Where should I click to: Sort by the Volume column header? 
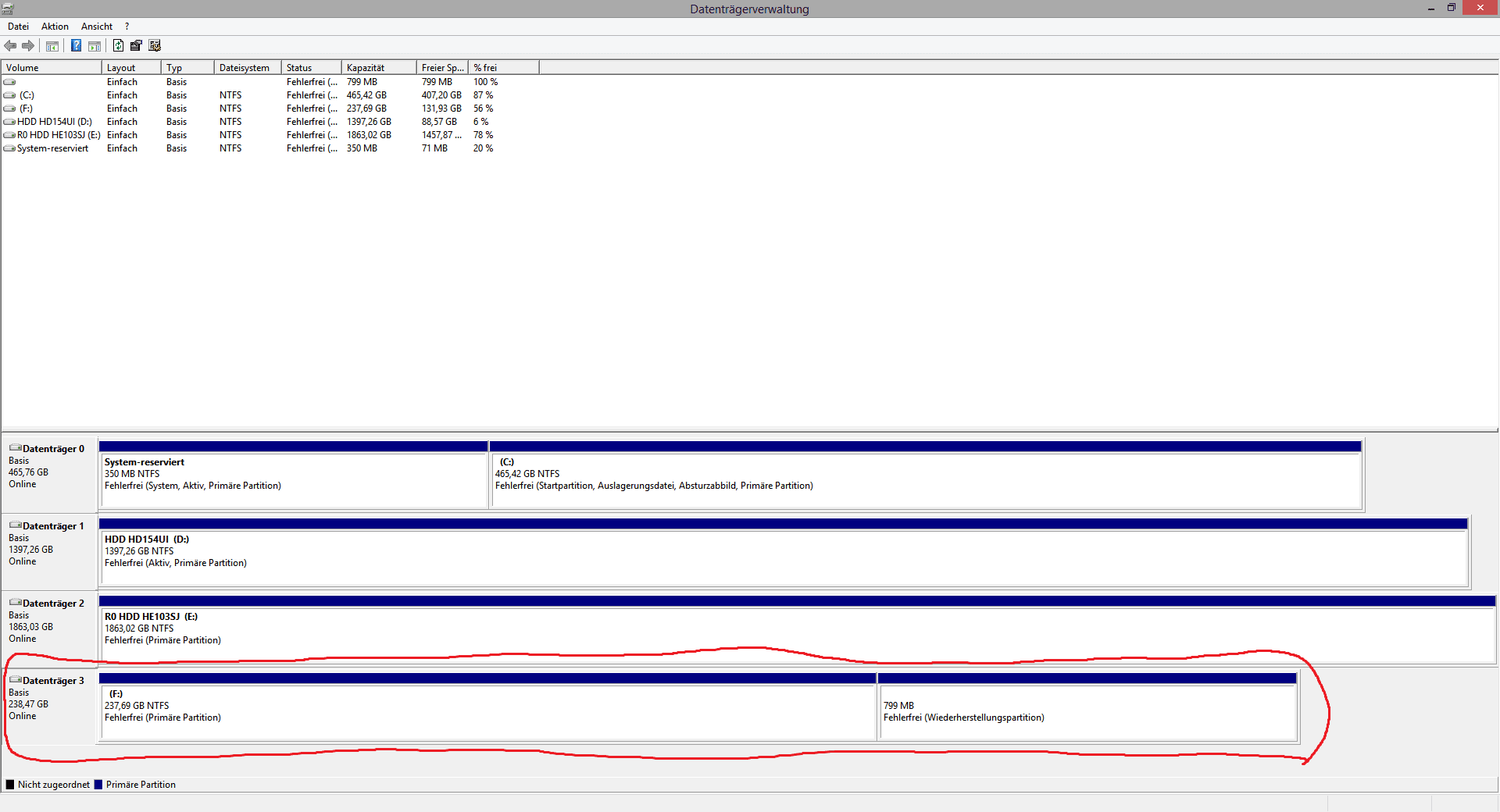click(x=52, y=68)
